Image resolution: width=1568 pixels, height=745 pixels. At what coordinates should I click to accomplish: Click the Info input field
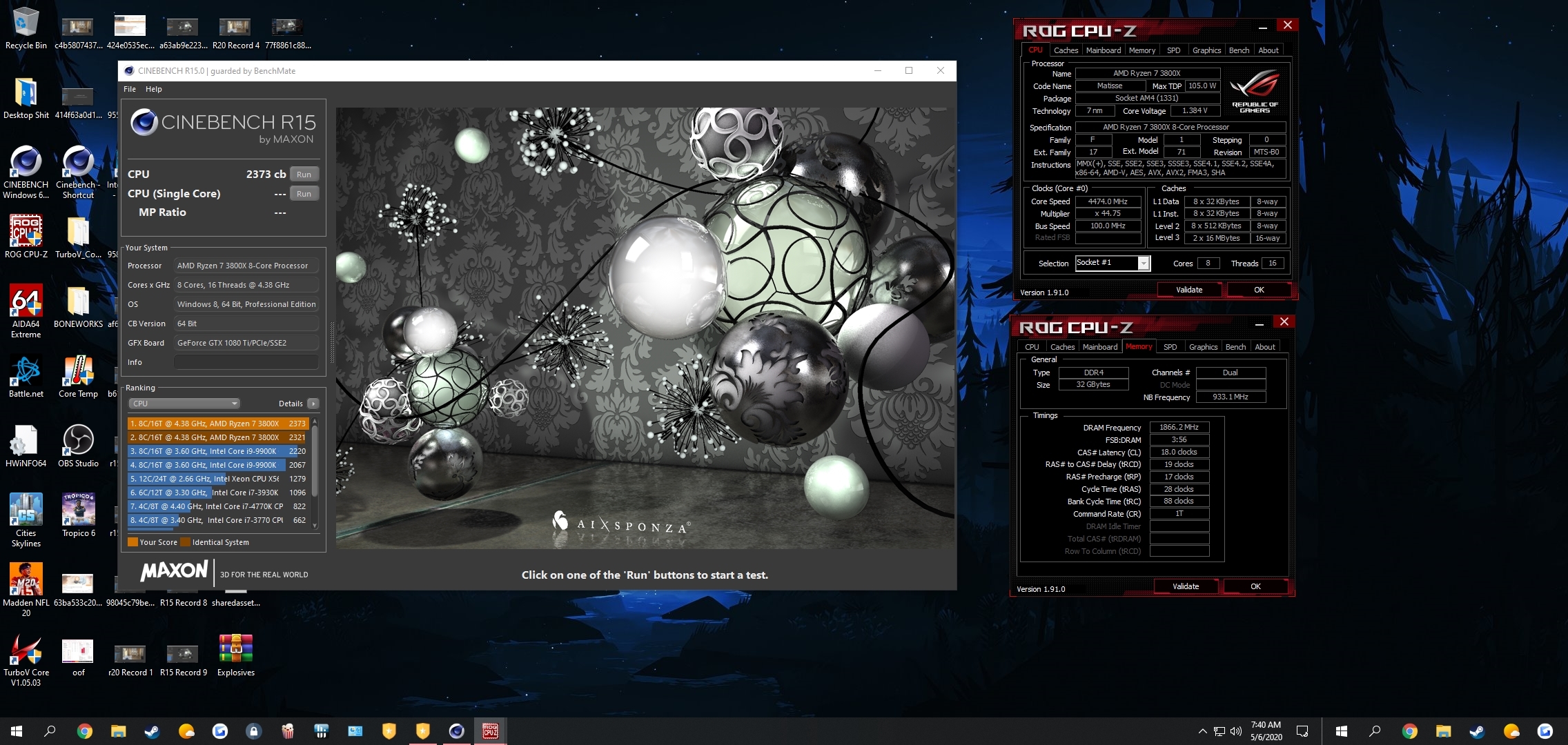pos(246,362)
